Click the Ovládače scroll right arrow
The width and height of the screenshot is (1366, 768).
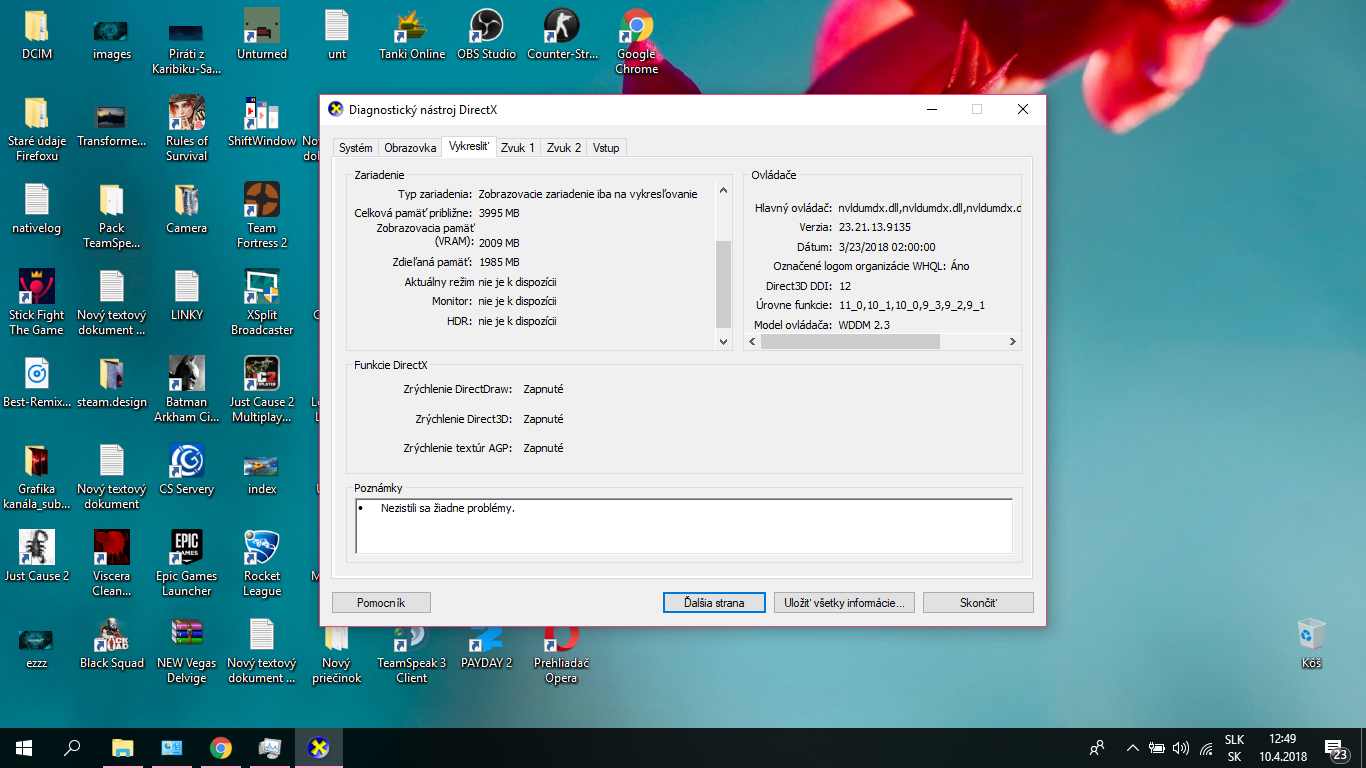coord(1012,341)
